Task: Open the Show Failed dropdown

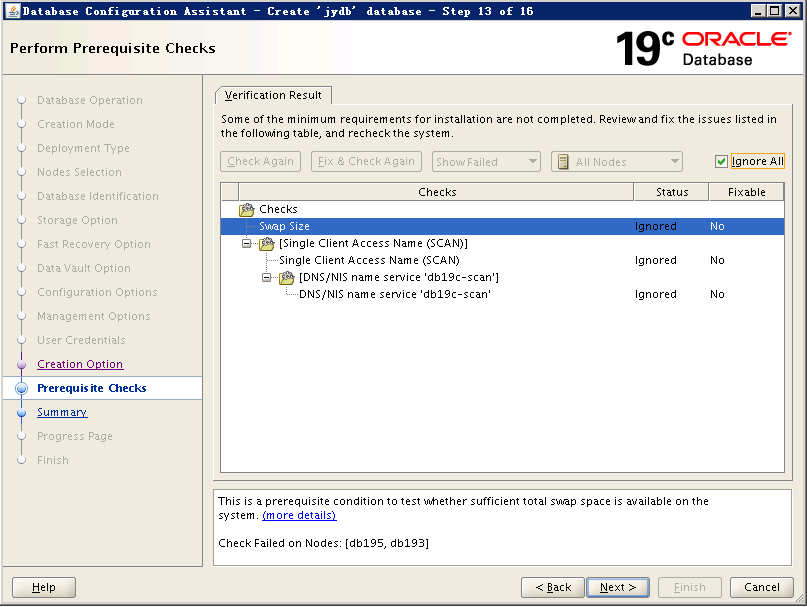Action: 486,162
